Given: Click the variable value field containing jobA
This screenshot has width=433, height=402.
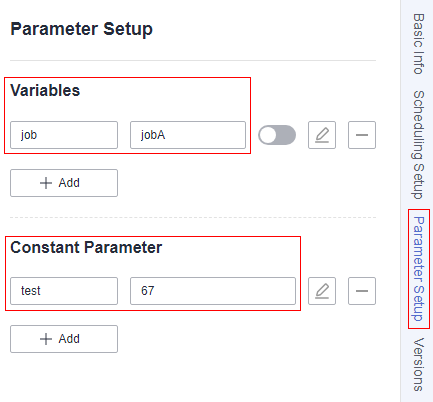Looking at the screenshot, I should (x=188, y=135).
